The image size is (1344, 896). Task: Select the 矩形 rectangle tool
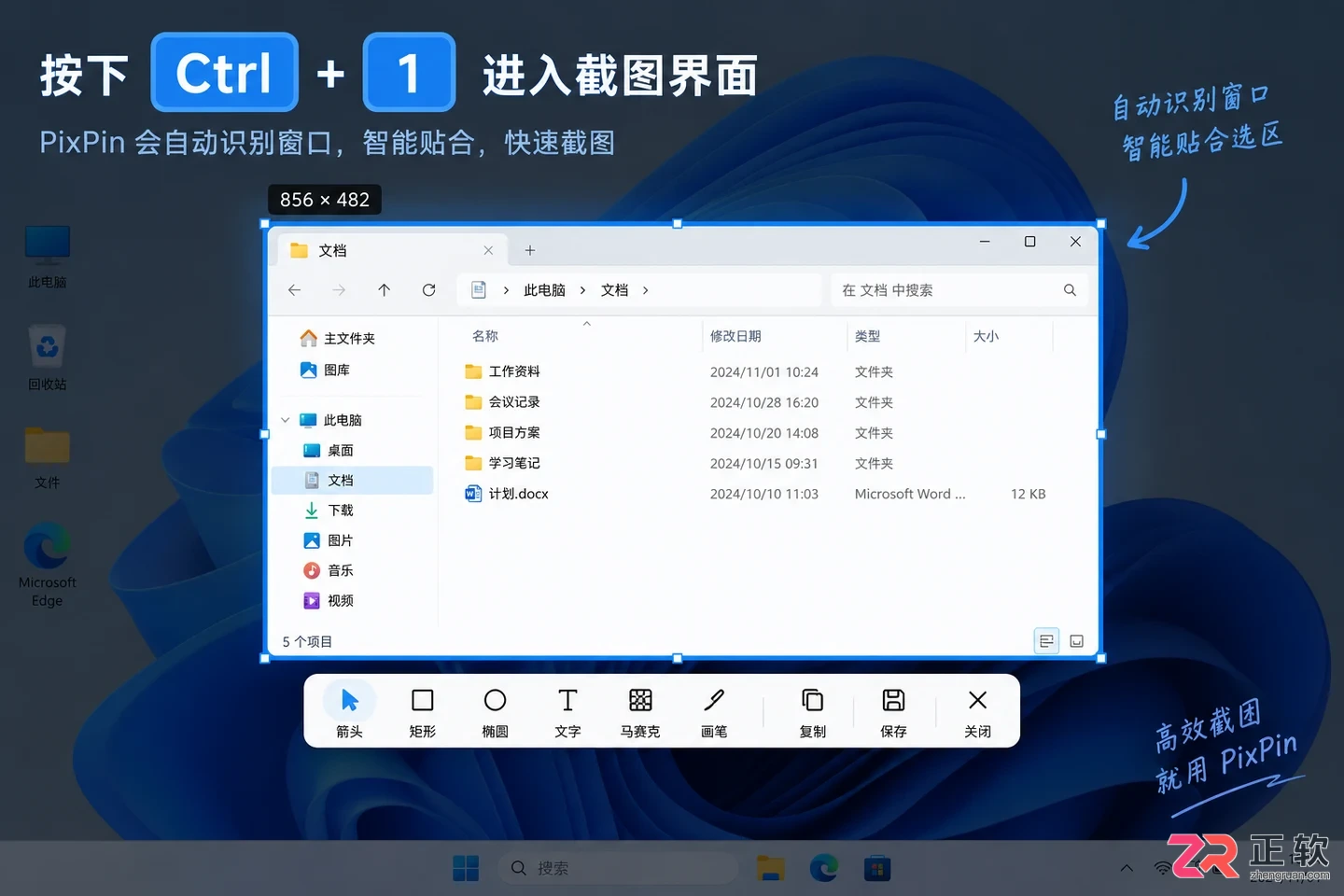422,712
